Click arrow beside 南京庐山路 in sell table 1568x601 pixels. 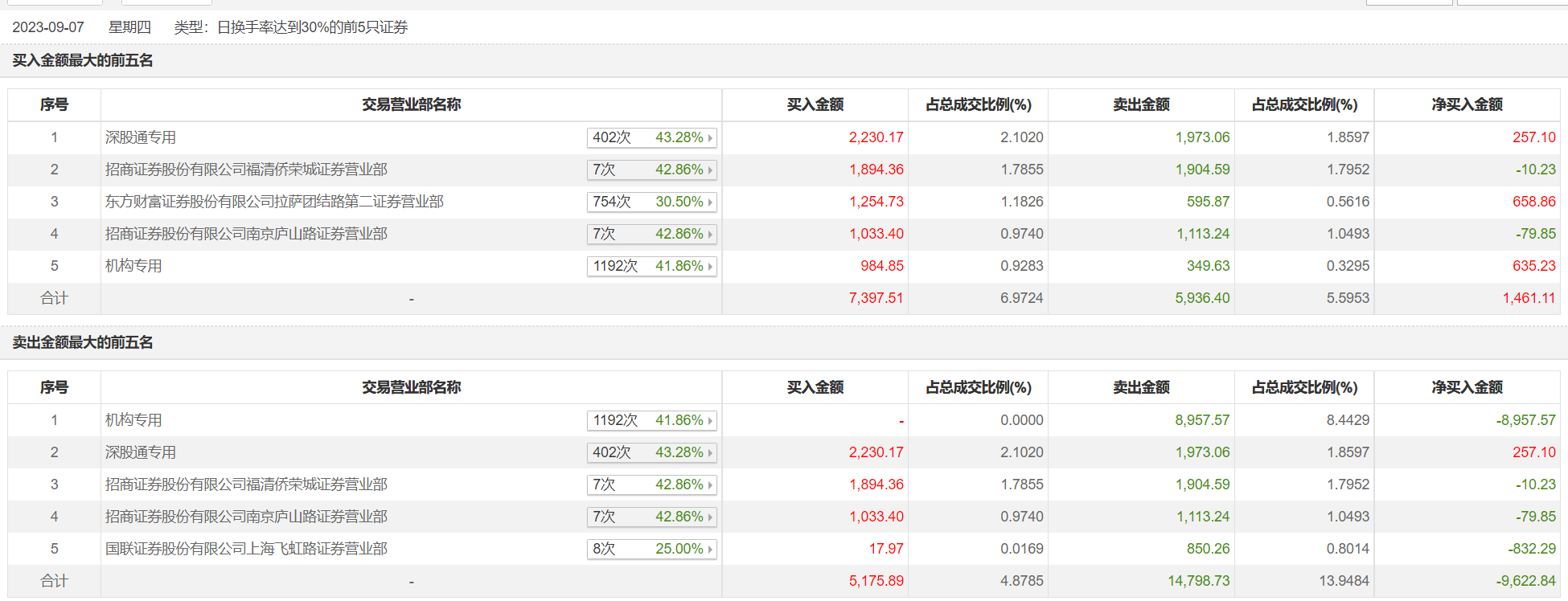pos(710,517)
